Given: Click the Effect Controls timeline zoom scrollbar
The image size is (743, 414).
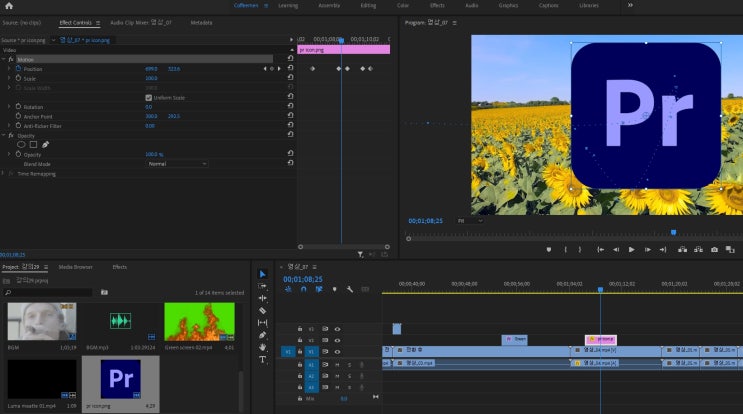Looking at the screenshot, I should [344, 247].
